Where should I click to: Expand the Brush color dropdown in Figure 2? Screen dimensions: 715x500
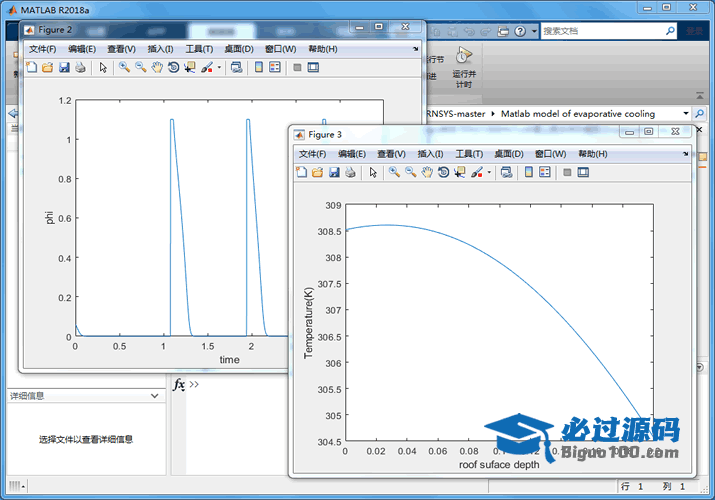tap(219, 68)
